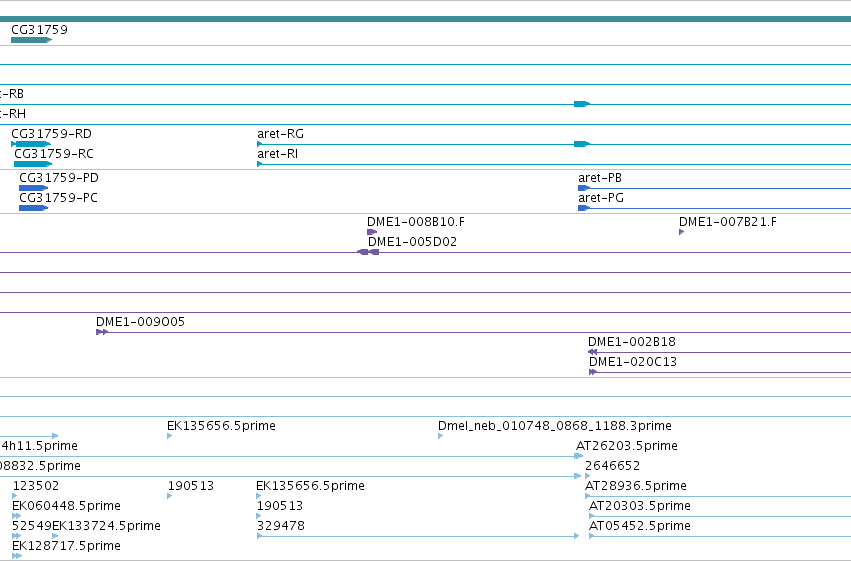This screenshot has height=561, width=851.
Task: Click the 2646652 feature label
Action: (x=612, y=466)
